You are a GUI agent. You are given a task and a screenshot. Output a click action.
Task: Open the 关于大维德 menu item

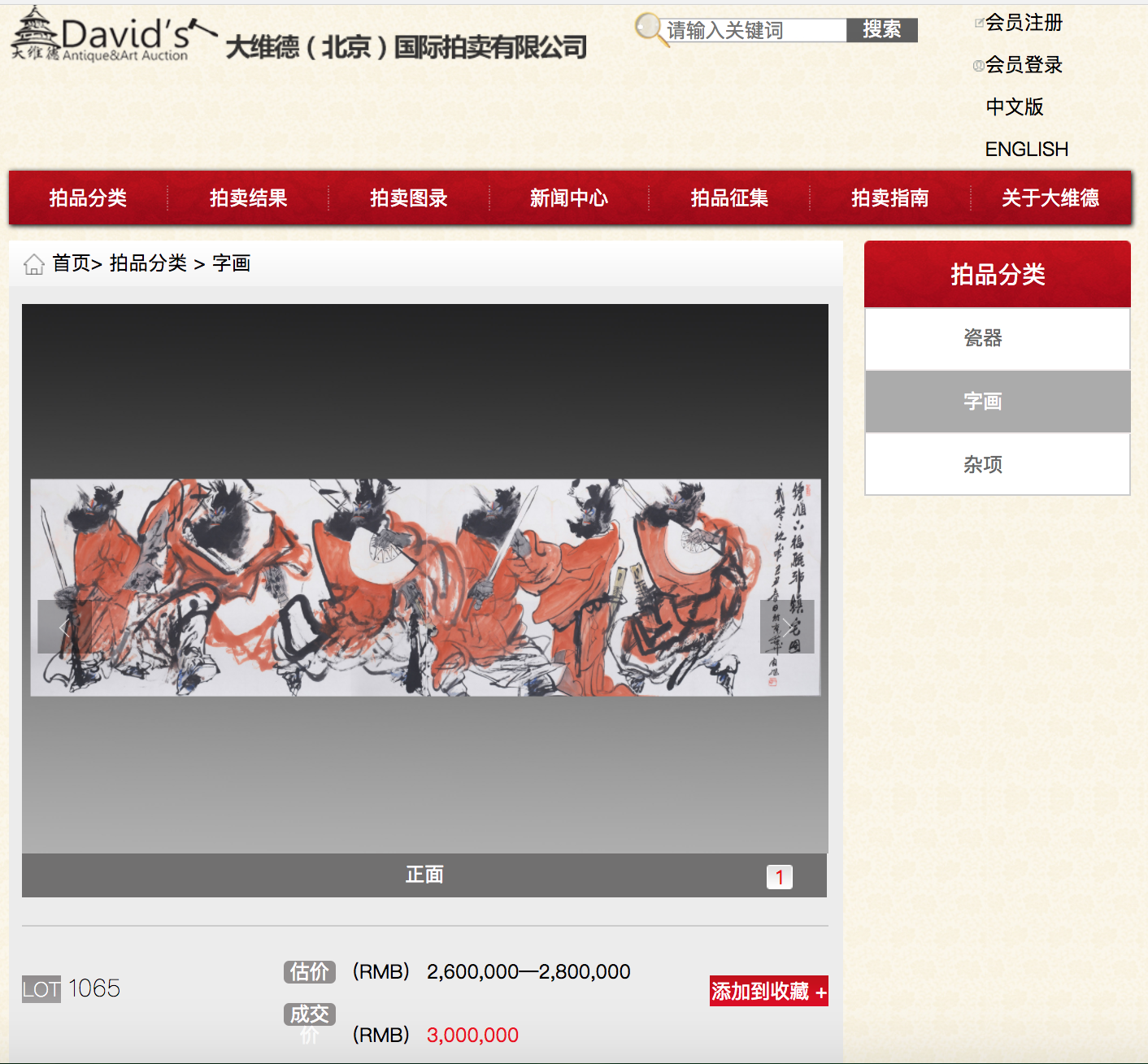point(1050,198)
